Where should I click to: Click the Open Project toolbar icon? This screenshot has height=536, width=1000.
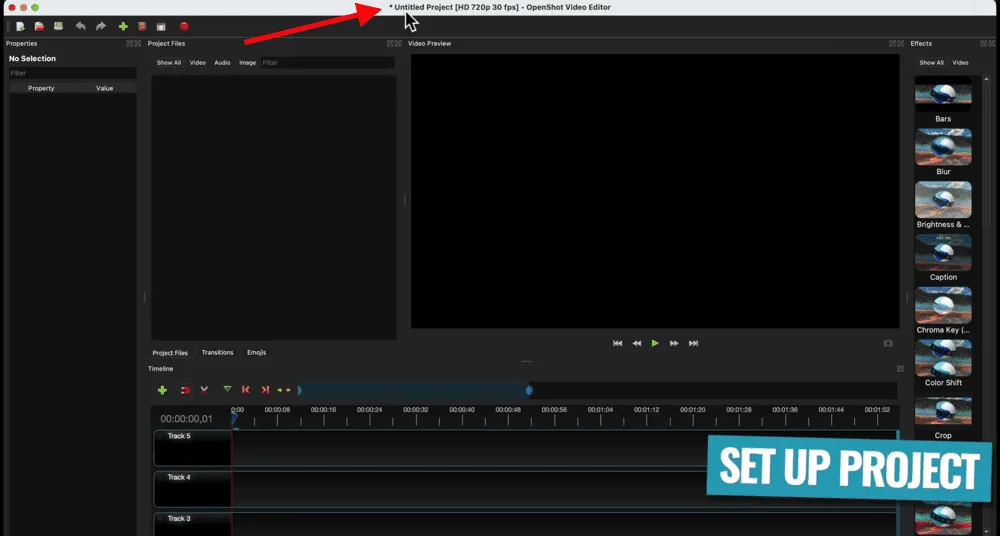tap(39, 26)
